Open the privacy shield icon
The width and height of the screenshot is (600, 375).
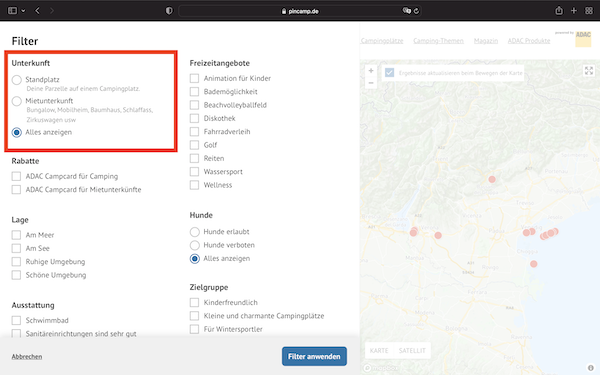tap(169, 11)
